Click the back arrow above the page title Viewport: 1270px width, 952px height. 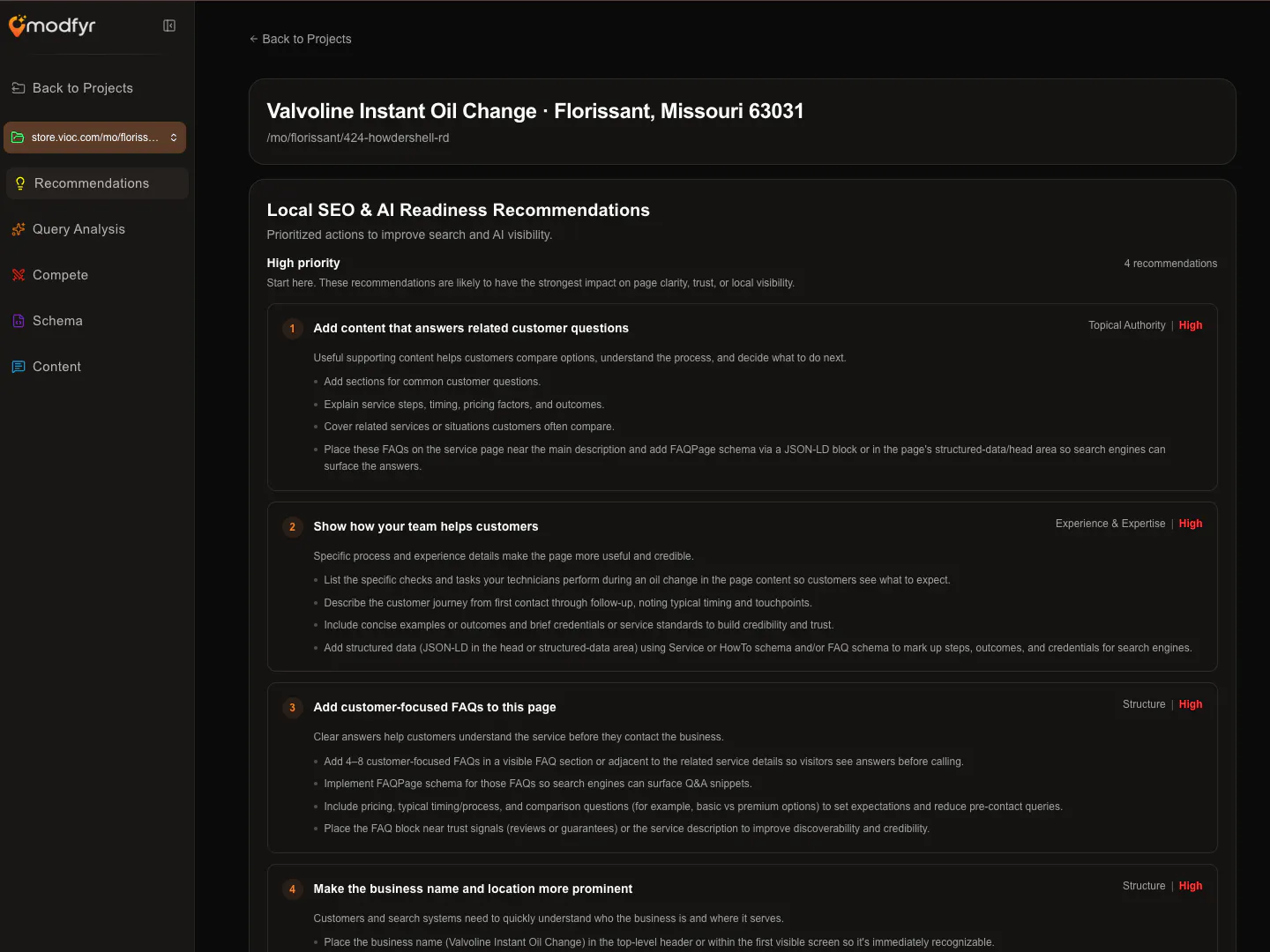(254, 39)
